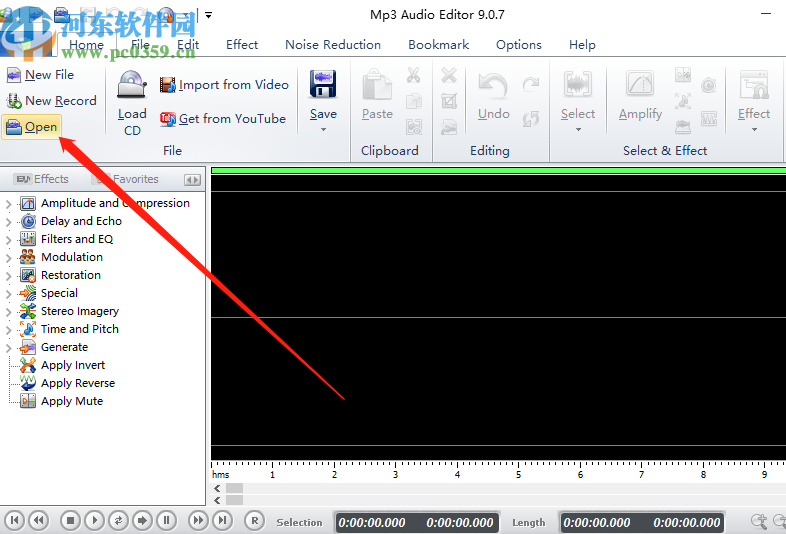Click the Paste clipboard icon
Viewport: 786px width, 534px height.
click(377, 84)
